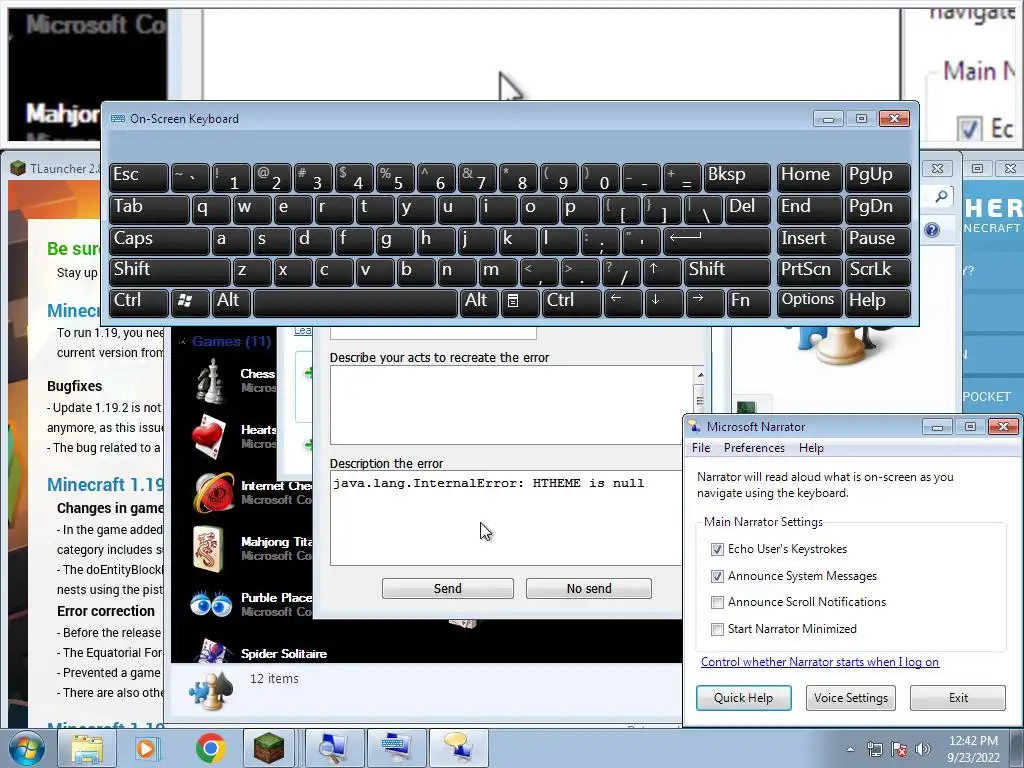Viewport: 1024px width, 768px height.
Task: Enable Start Narrator Minimized checkbox
Action: [x=717, y=629]
